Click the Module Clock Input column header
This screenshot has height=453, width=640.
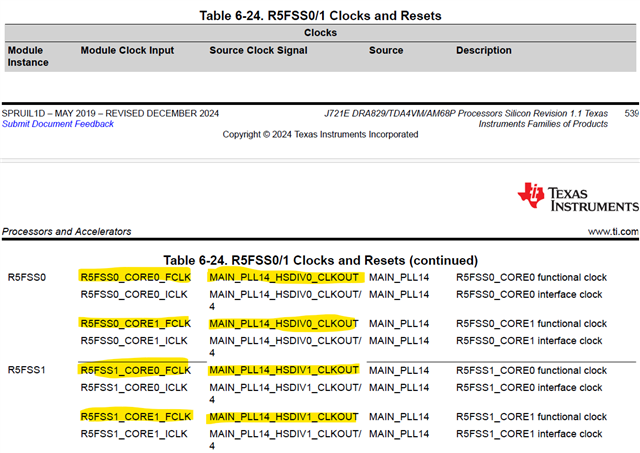127,50
